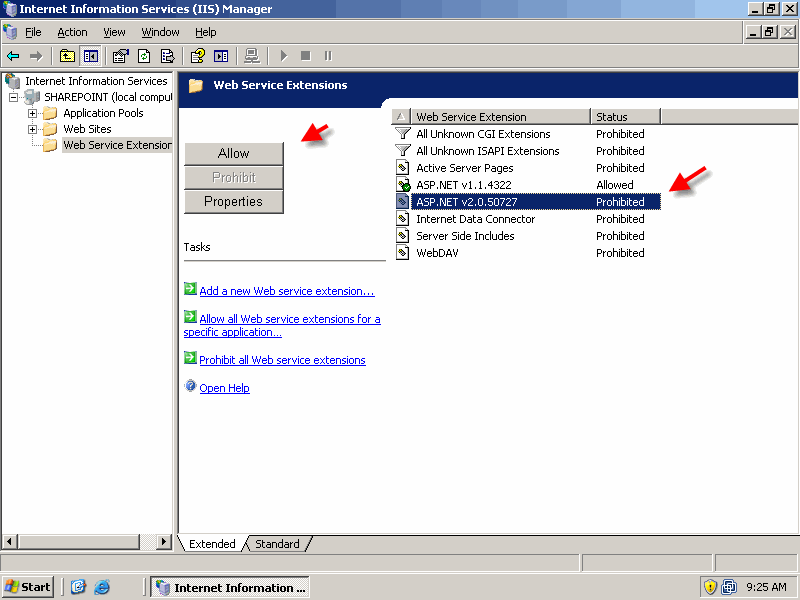Viewport: 800px width, 600px height.
Task: Open the toolbar Help question mark icon
Action: tap(197, 56)
